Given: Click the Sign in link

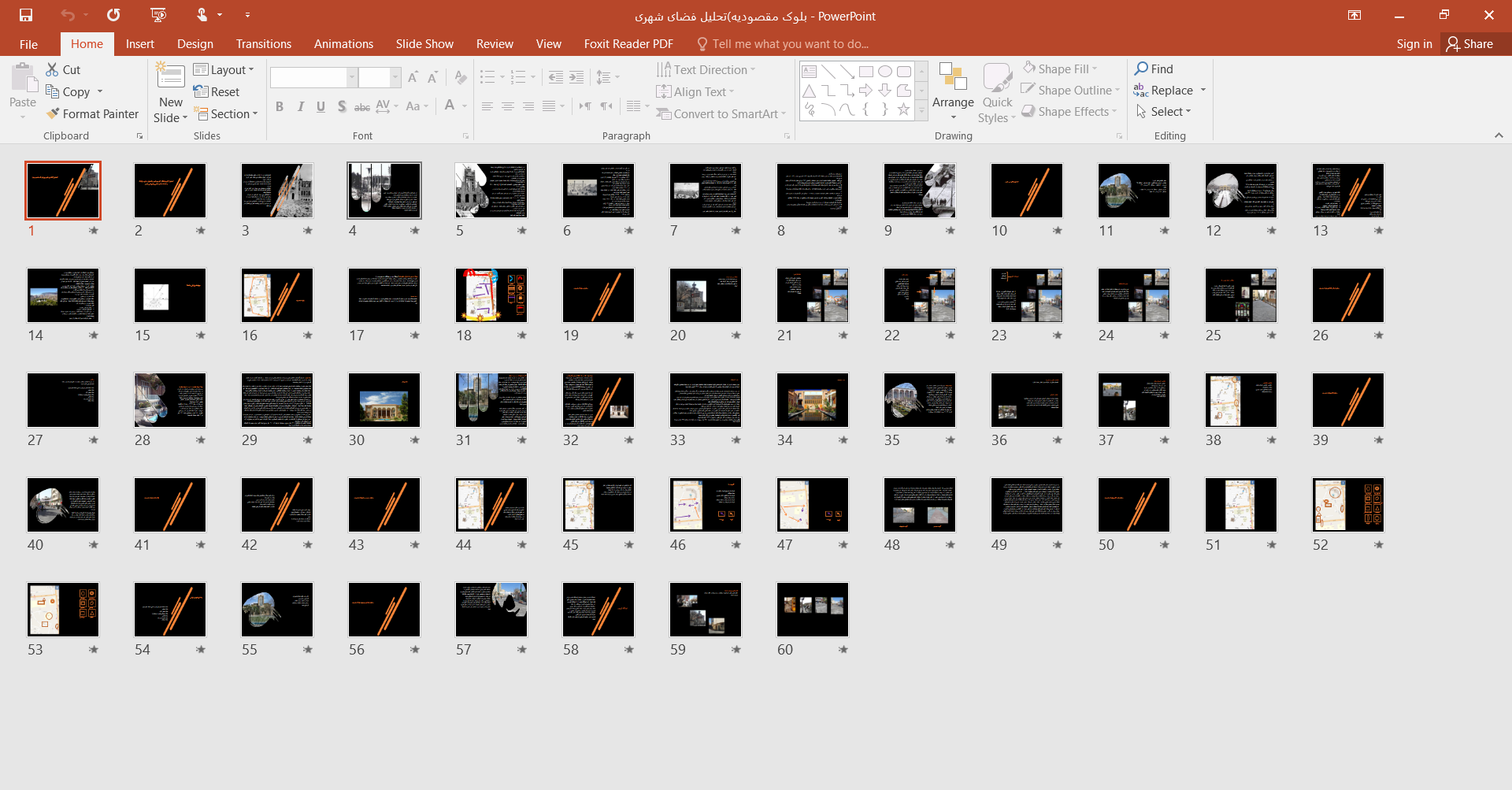Looking at the screenshot, I should pyautogui.click(x=1414, y=44).
